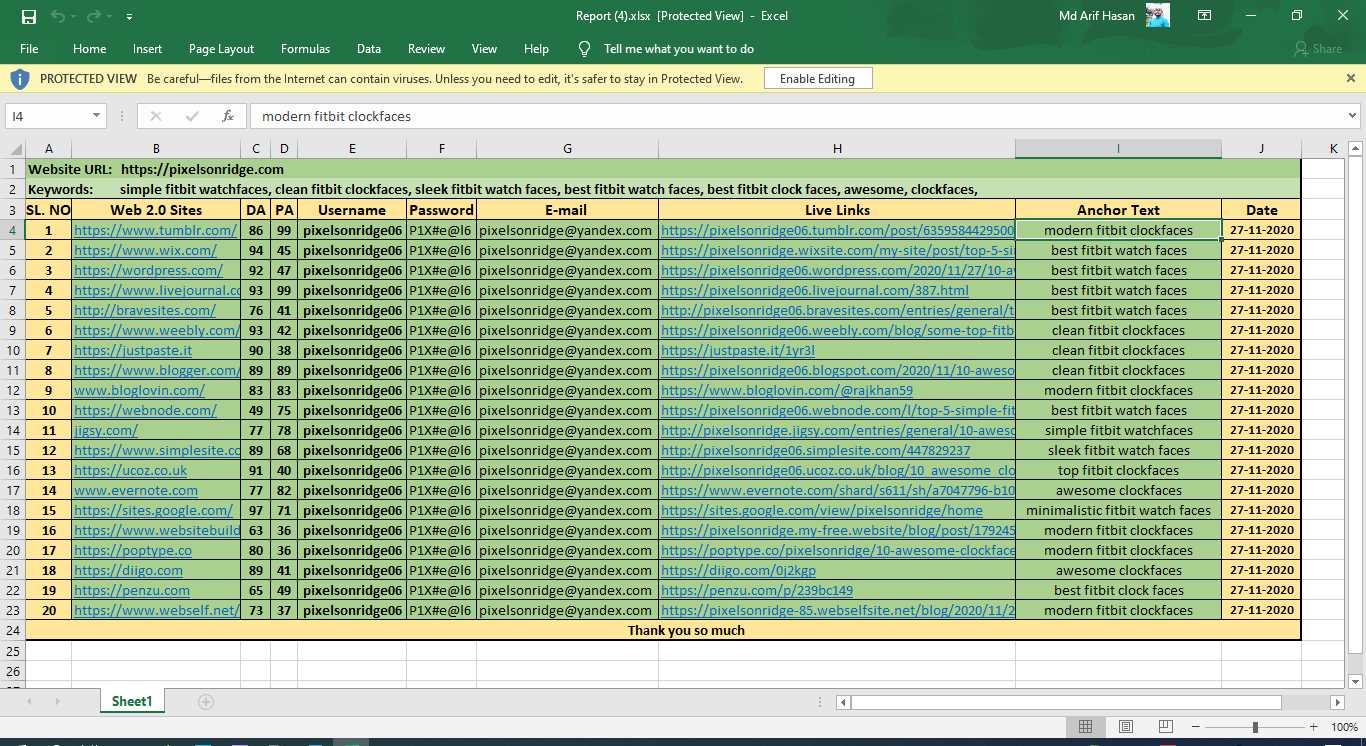Click the Tell Me lightbulb icon
The height and width of the screenshot is (746, 1366).
(585, 49)
